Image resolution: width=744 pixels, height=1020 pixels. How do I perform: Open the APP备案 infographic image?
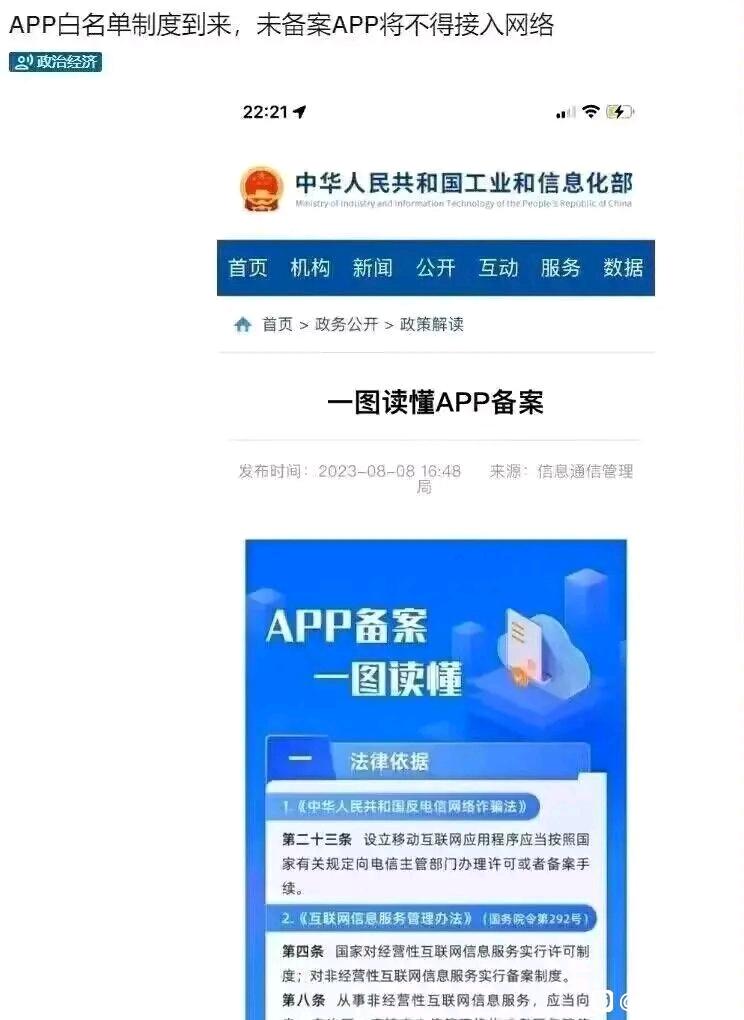(436, 779)
